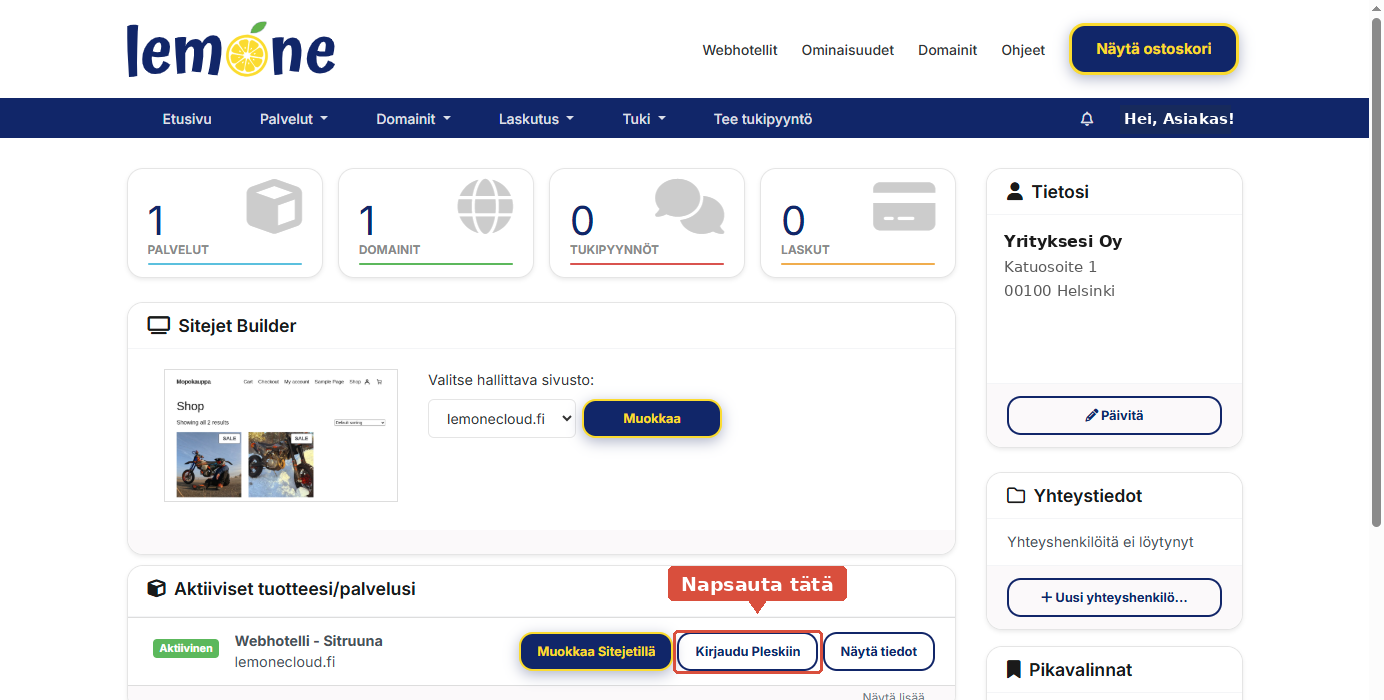1384x700 pixels.
Task: Click the Lemone logo
Action: (231, 50)
